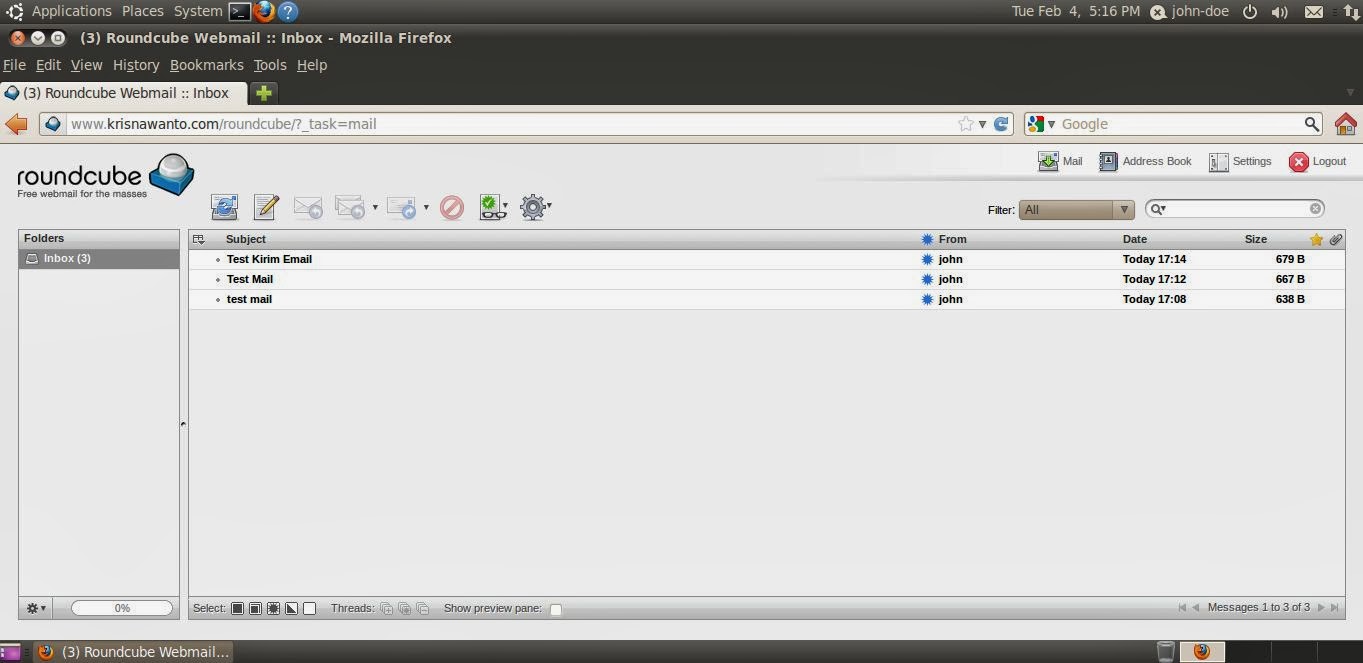1363x663 pixels.
Task: Click Select current page icon
Action: [x=255, y=608]
